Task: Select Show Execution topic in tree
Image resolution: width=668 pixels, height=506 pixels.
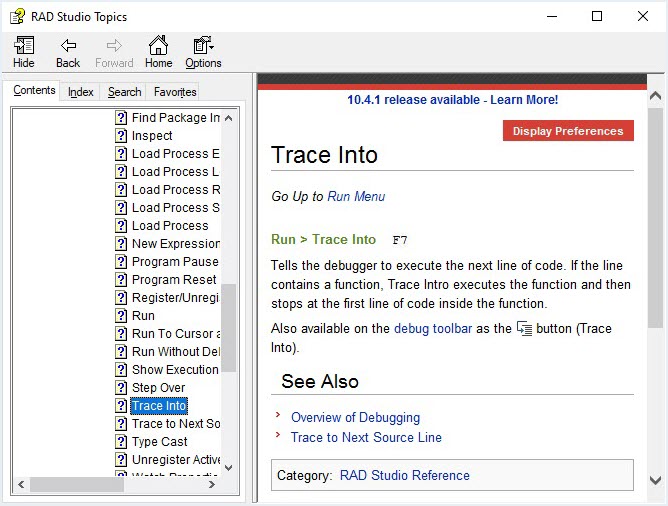Action: tap(175, 370)
